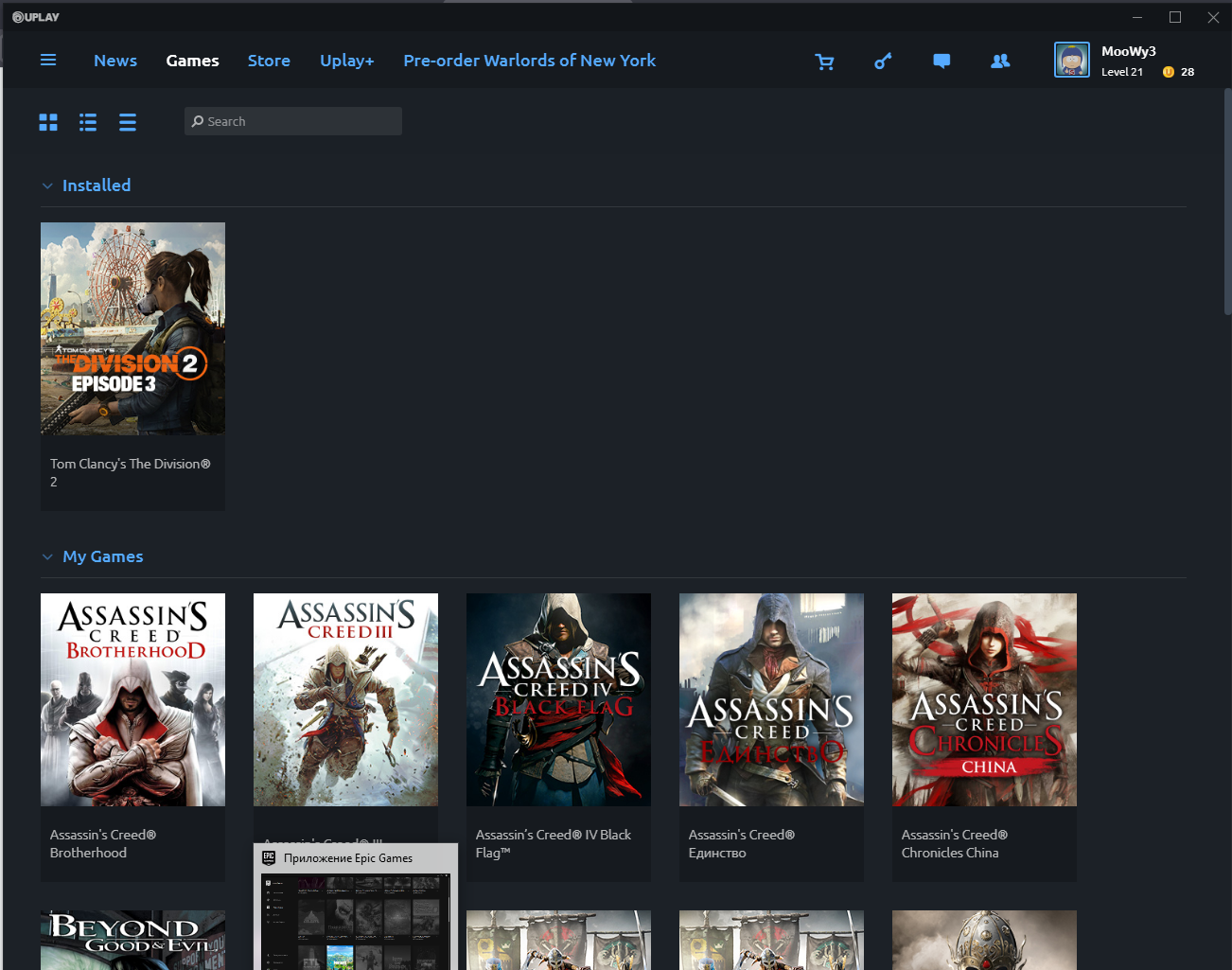Maximize the Uplay window
The height and width of the screenshot is (970, 1232).
click(x=1175, y=17)
